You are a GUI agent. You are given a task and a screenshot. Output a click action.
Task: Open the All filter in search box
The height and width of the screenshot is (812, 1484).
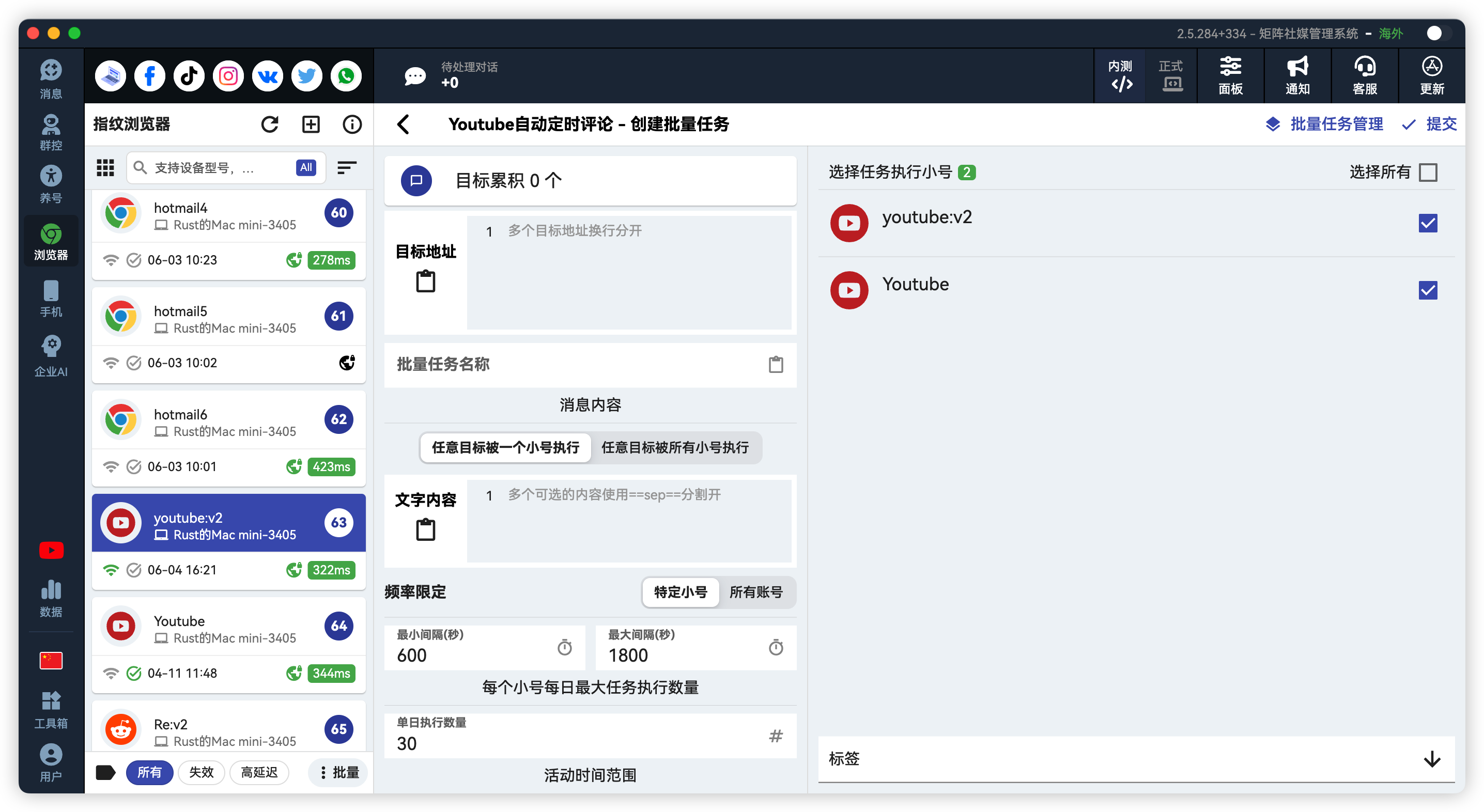pyautogui.click(x=306, y=167)
